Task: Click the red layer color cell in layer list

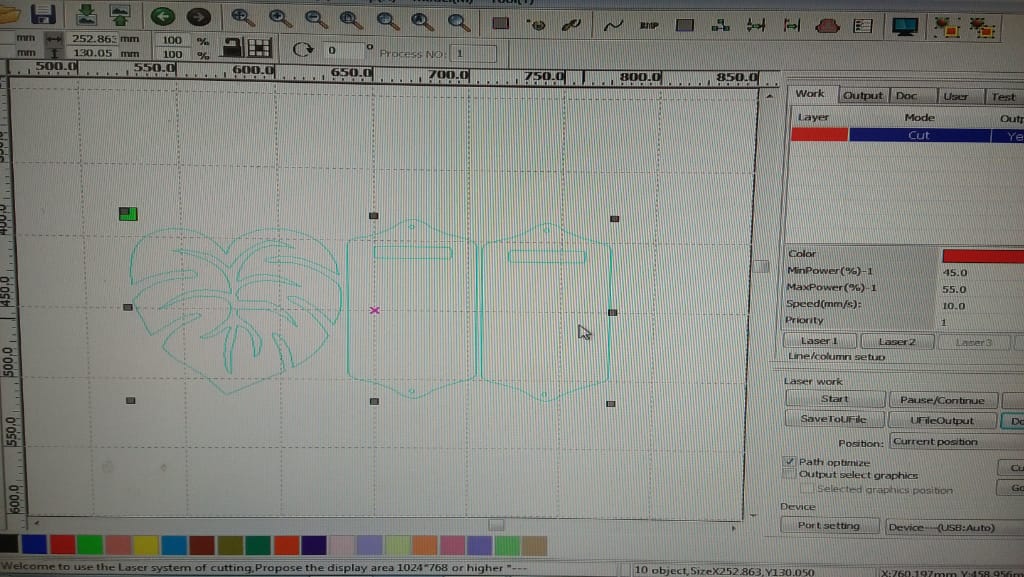Action: [819, 134]
